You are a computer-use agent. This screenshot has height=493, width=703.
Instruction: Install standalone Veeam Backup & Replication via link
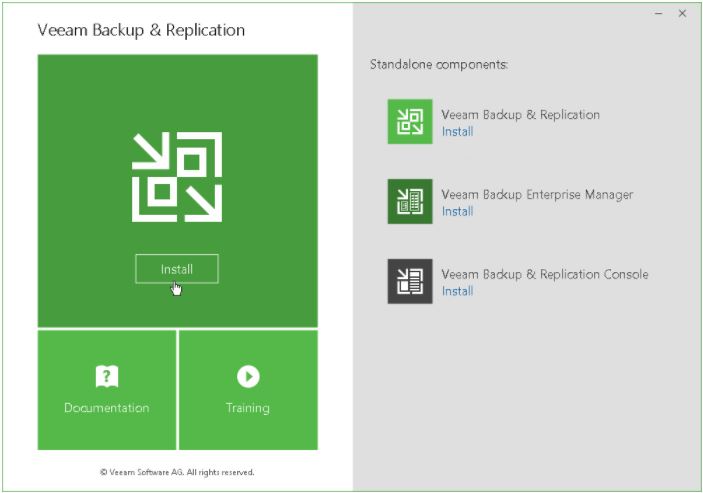pos(457,131)
